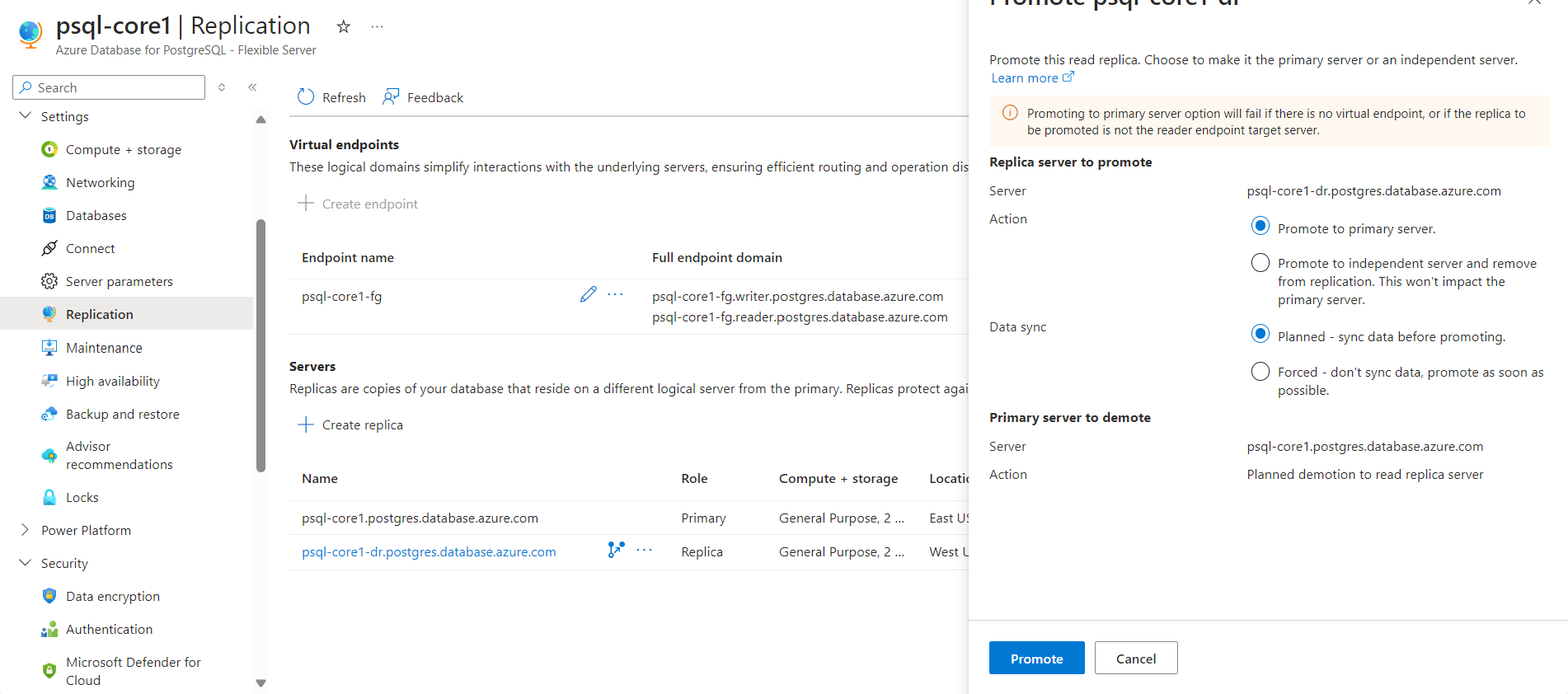
Task: Click Authentication people icon
Action: tap(49, 629)
